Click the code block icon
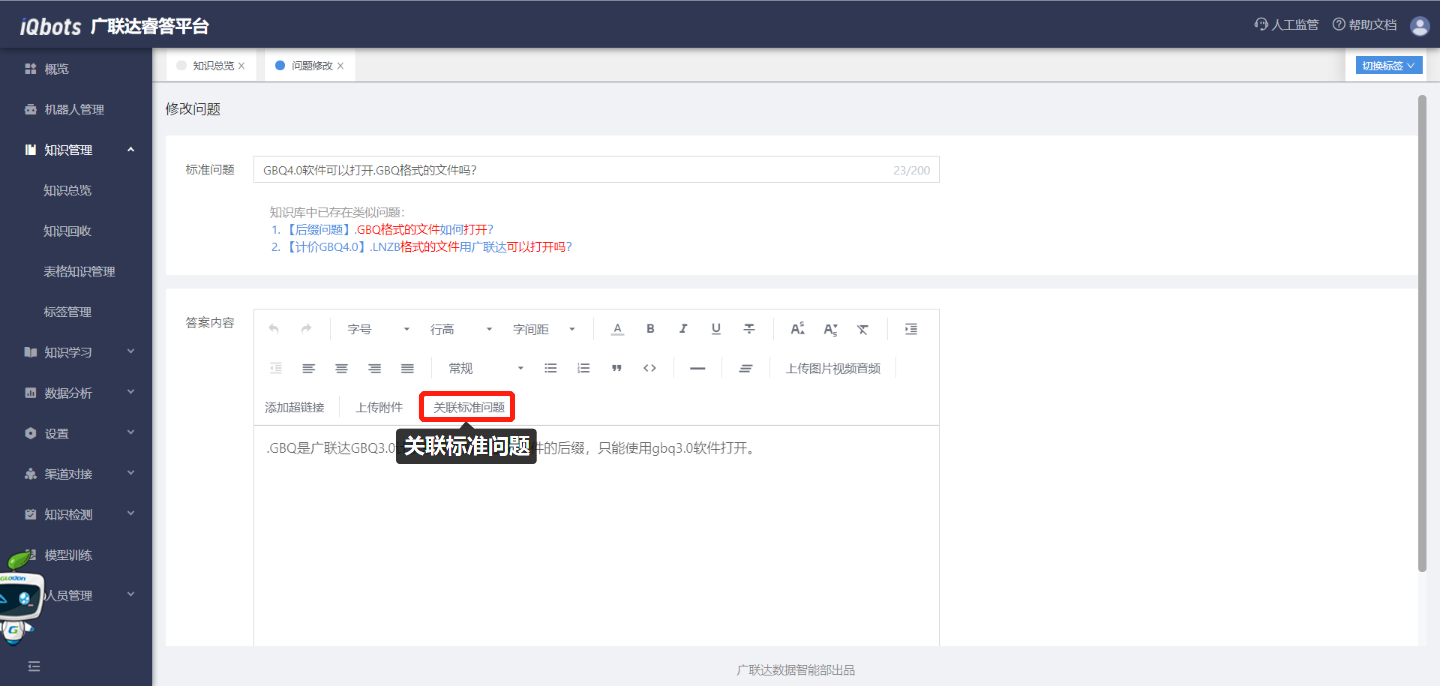This screenshot has height=686, width=1440. [x=650, y=368]
